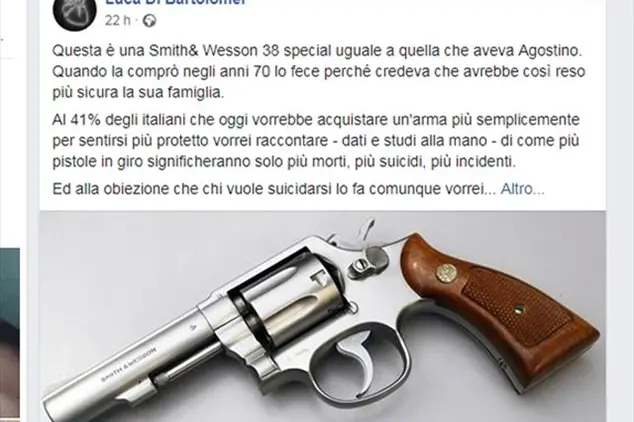The image size is (634, 422).
Task: Click the paragraph beginning 'Questa è una Smith& Wesson'
Action: tap(319, 72)
